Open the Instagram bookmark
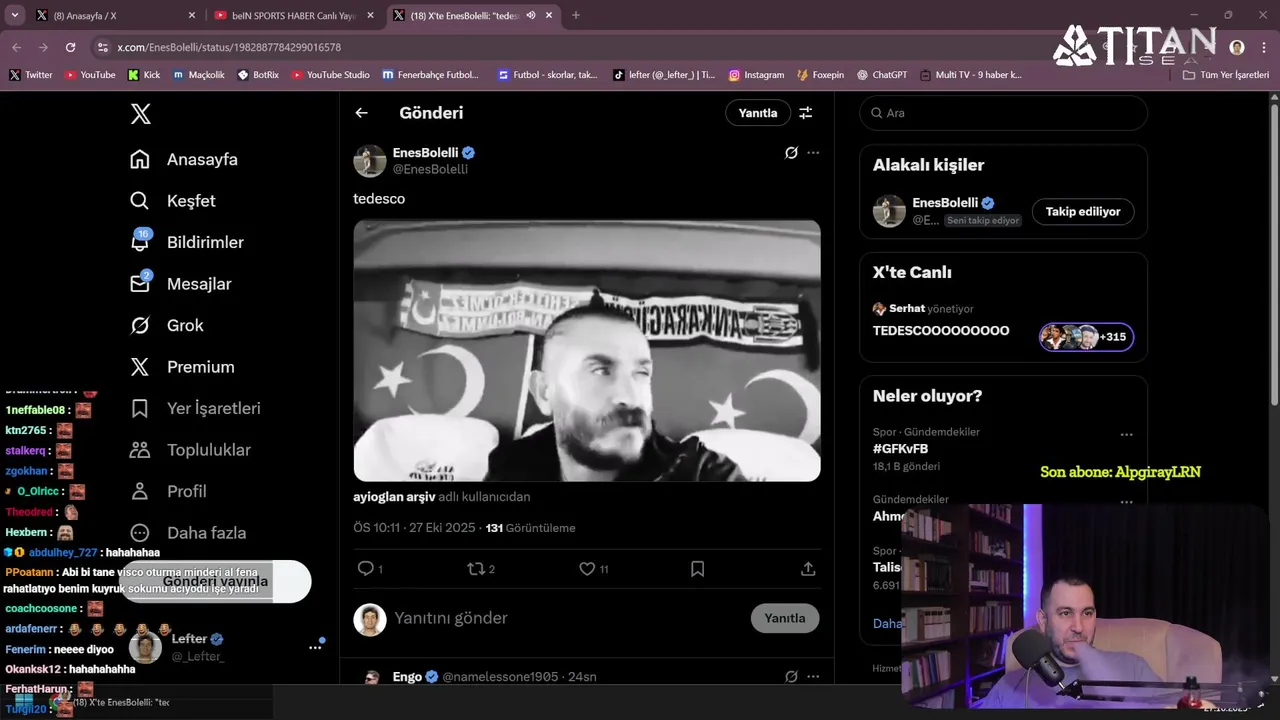Viewport: 1280px width, 720px height. (x=756, y=75)
